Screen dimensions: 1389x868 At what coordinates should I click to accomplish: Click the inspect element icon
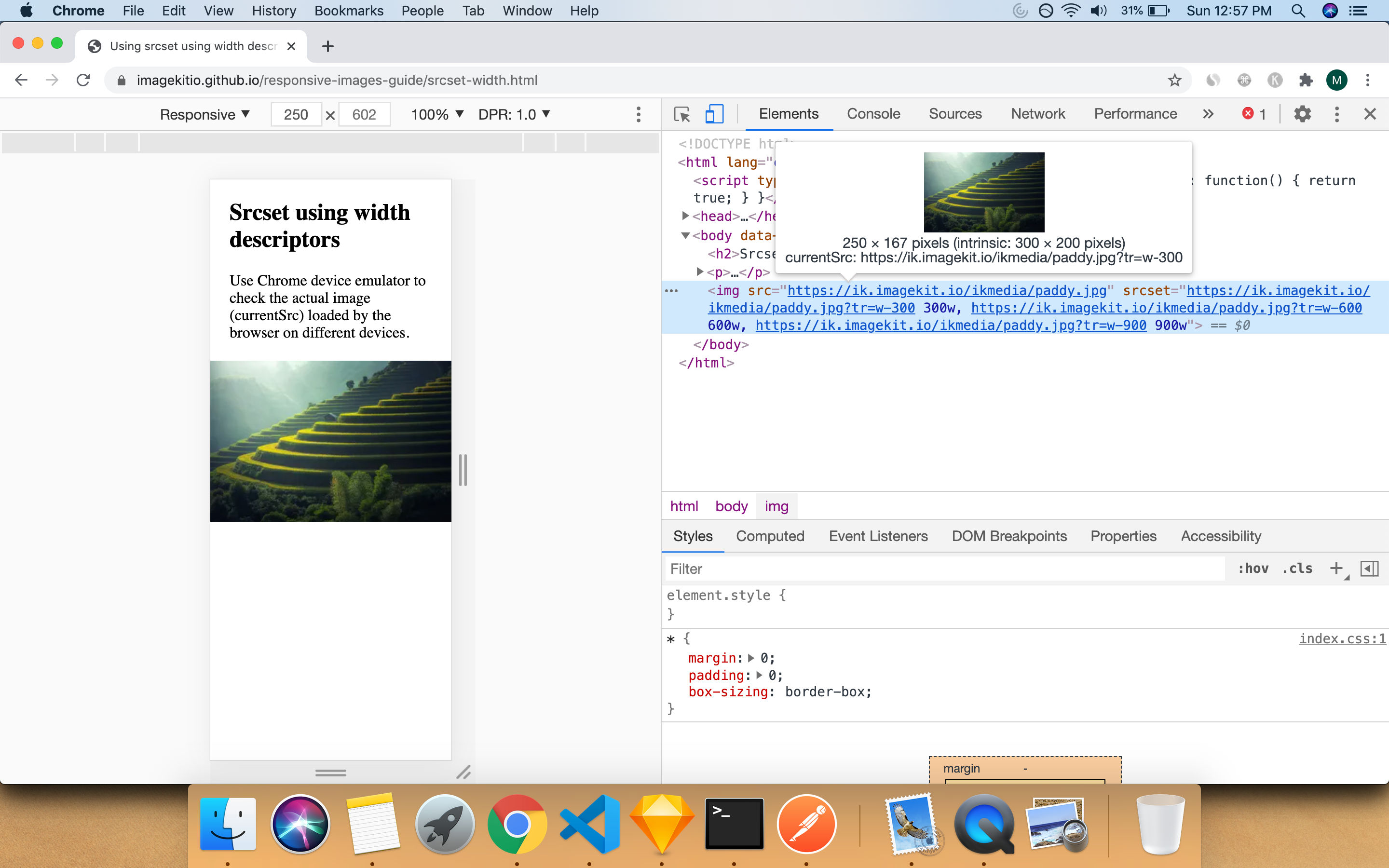681,114
